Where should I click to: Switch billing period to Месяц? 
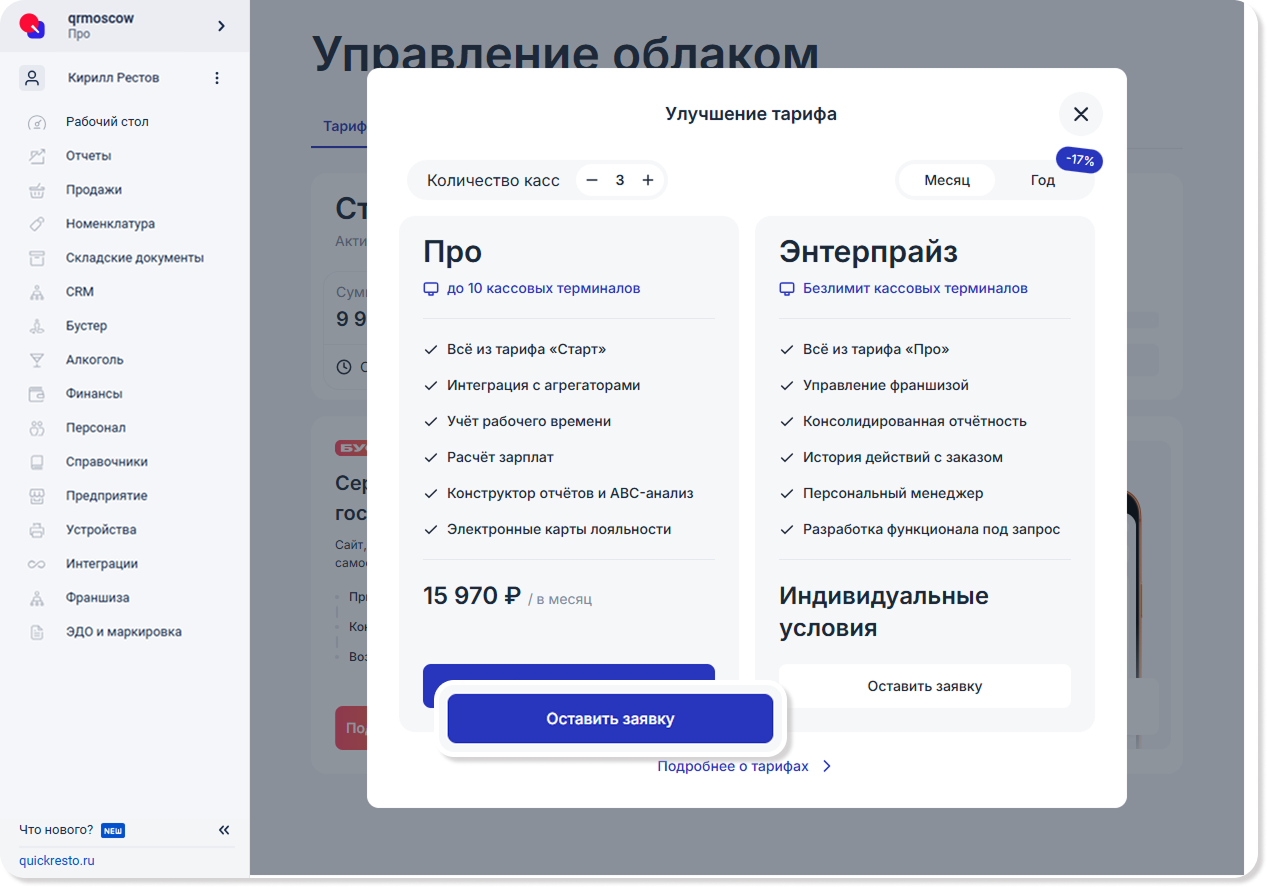coord(947,180)
